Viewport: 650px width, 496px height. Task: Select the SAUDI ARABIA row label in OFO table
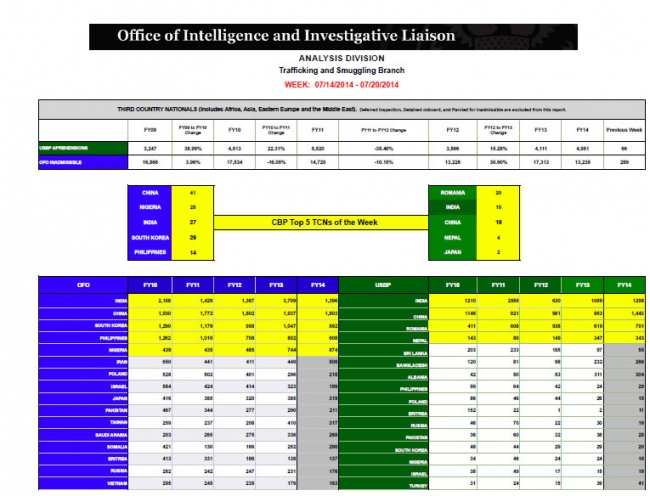[114, 437]
